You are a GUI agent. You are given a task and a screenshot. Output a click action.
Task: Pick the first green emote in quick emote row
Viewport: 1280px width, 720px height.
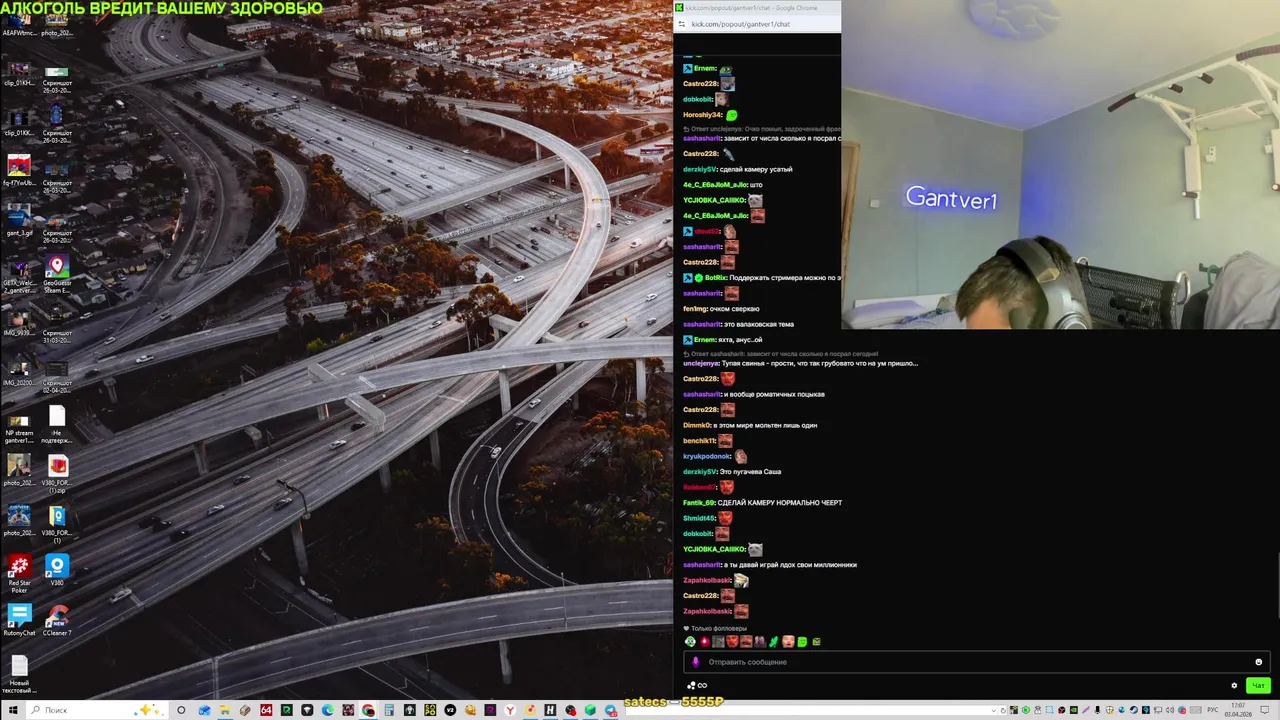pyautogui.click(x=690, y=641)
